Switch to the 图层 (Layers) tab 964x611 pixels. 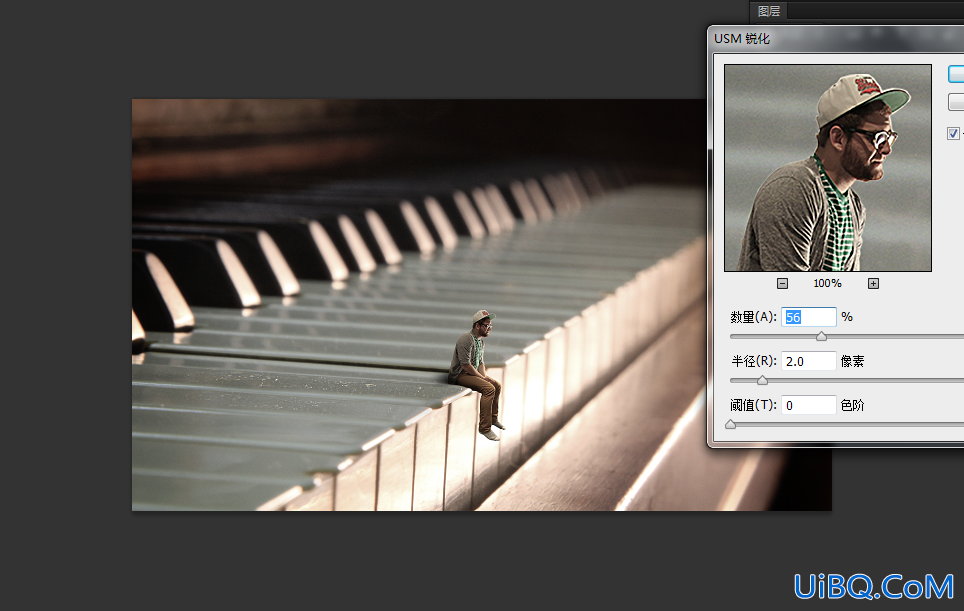tap(768, 11)
